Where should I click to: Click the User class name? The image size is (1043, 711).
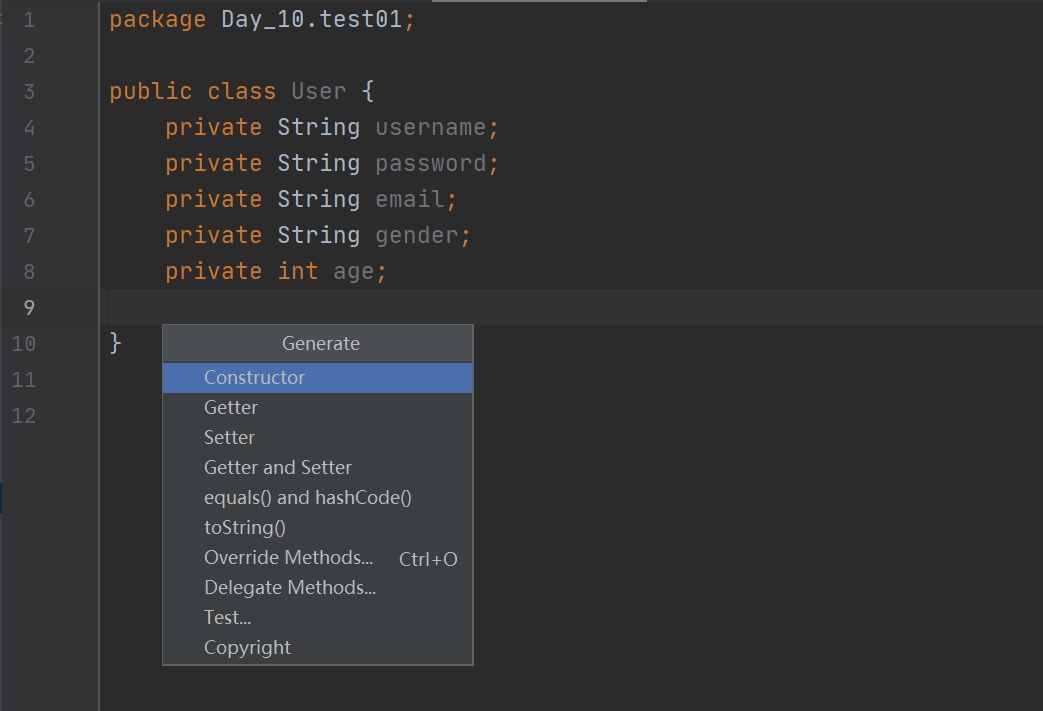[318, 92]
